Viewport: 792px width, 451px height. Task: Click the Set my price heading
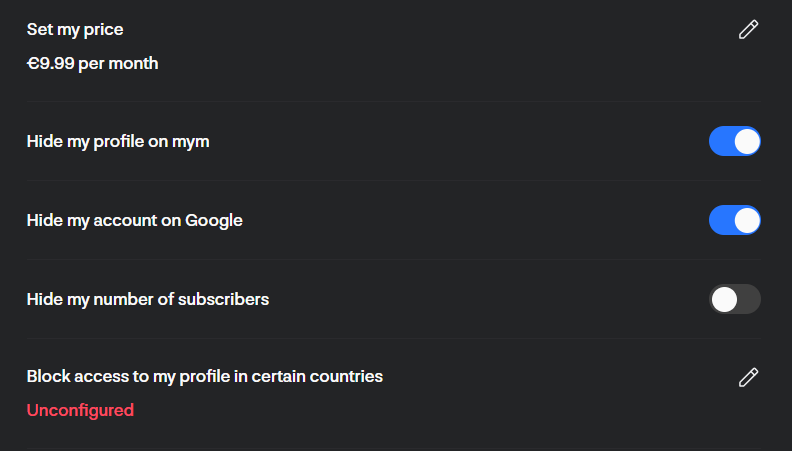tap(75, 30)
